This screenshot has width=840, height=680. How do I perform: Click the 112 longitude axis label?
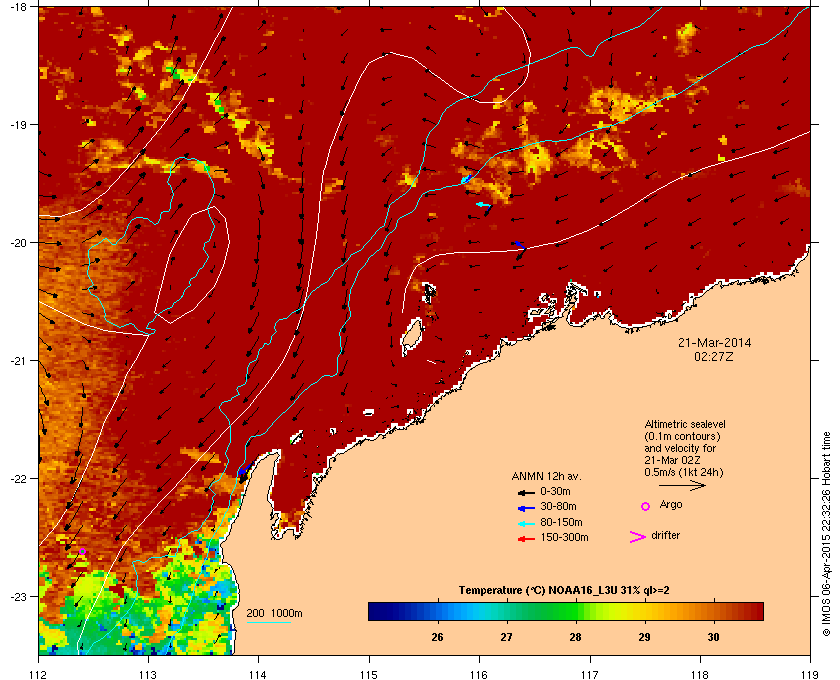[39, 675]
